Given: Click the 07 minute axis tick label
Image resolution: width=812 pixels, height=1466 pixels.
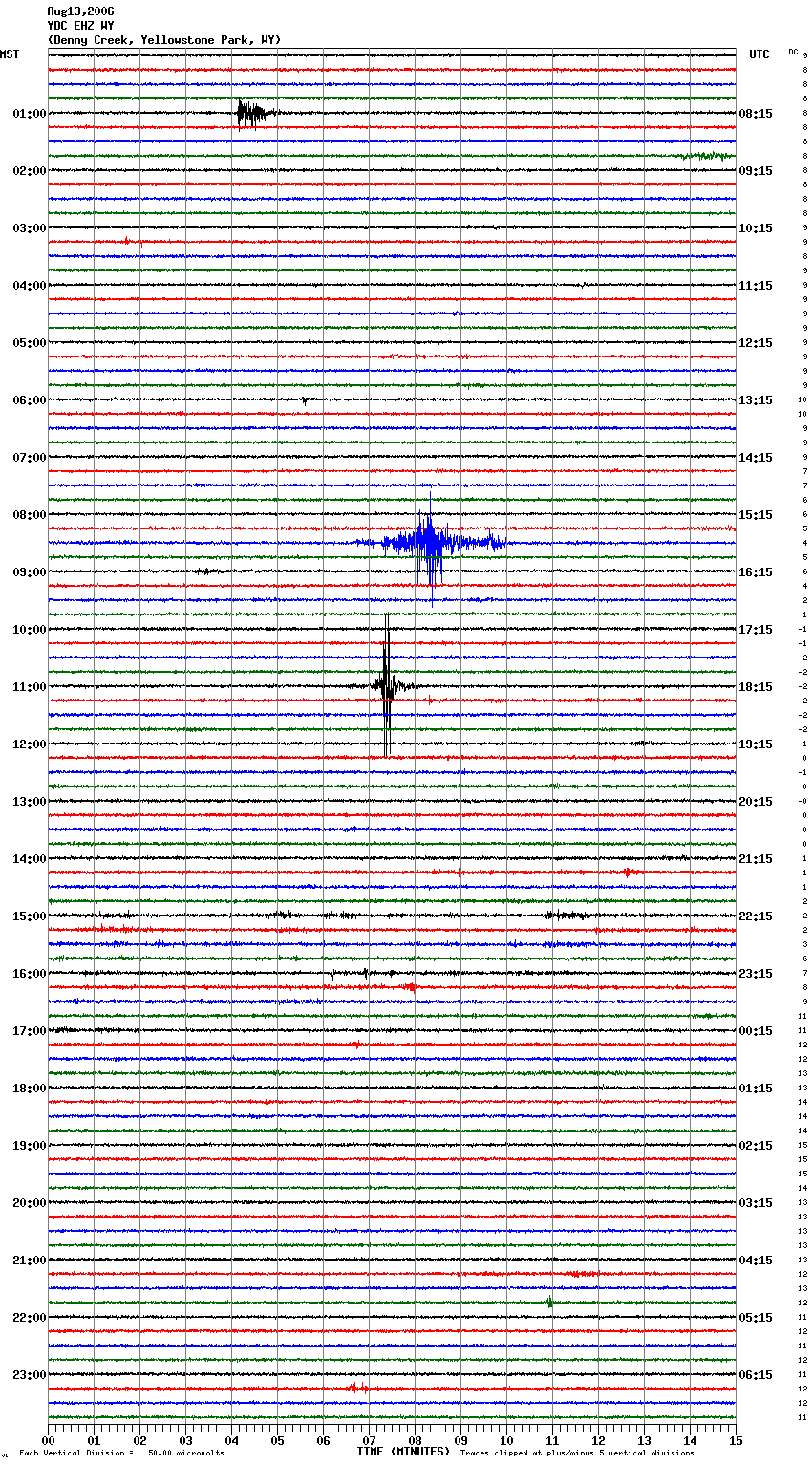Looking at the screenshot, I should coord(369,1441).
